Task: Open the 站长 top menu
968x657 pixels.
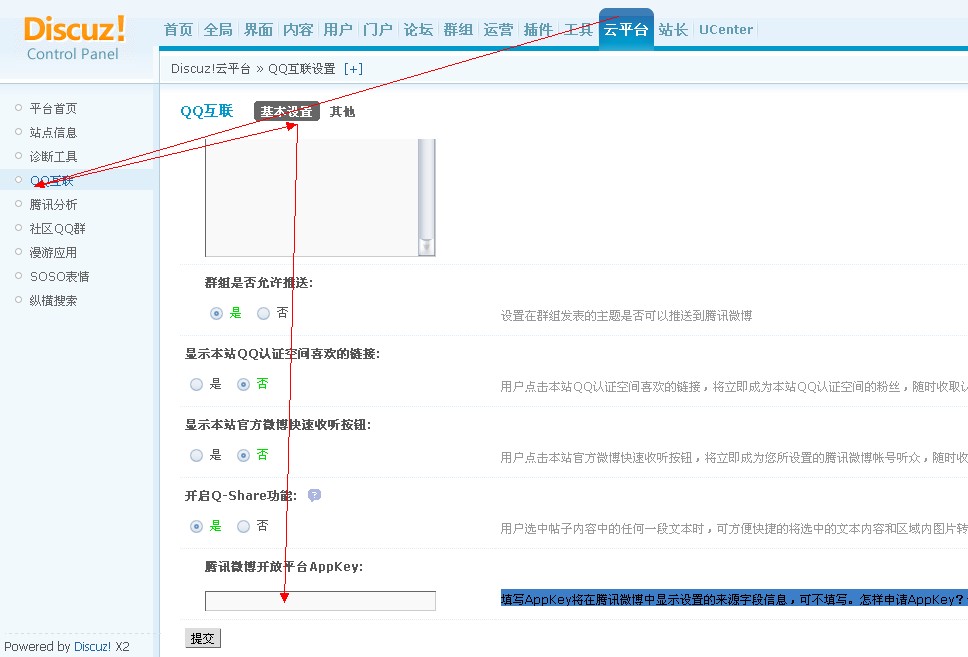Action: pyautogui.click(x=673, y=29)
